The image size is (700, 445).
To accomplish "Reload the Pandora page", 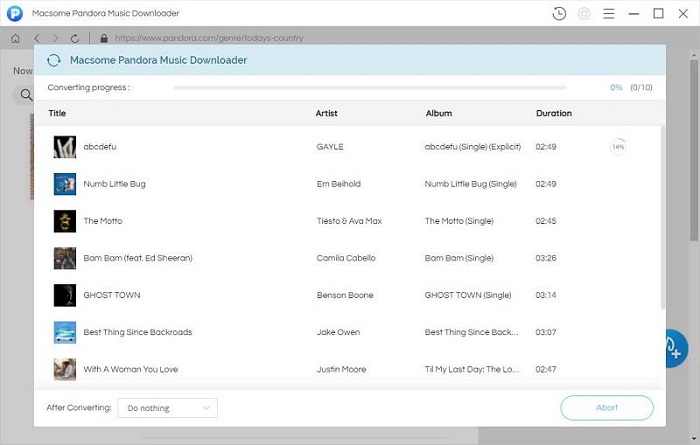I will [75, 38].
